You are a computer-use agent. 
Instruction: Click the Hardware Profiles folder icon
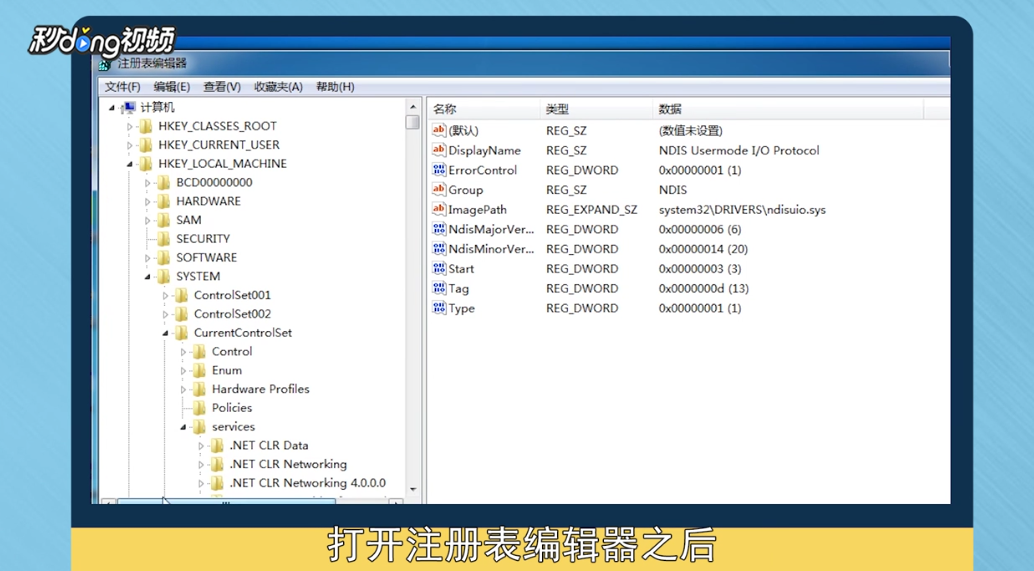pos(199,389)
